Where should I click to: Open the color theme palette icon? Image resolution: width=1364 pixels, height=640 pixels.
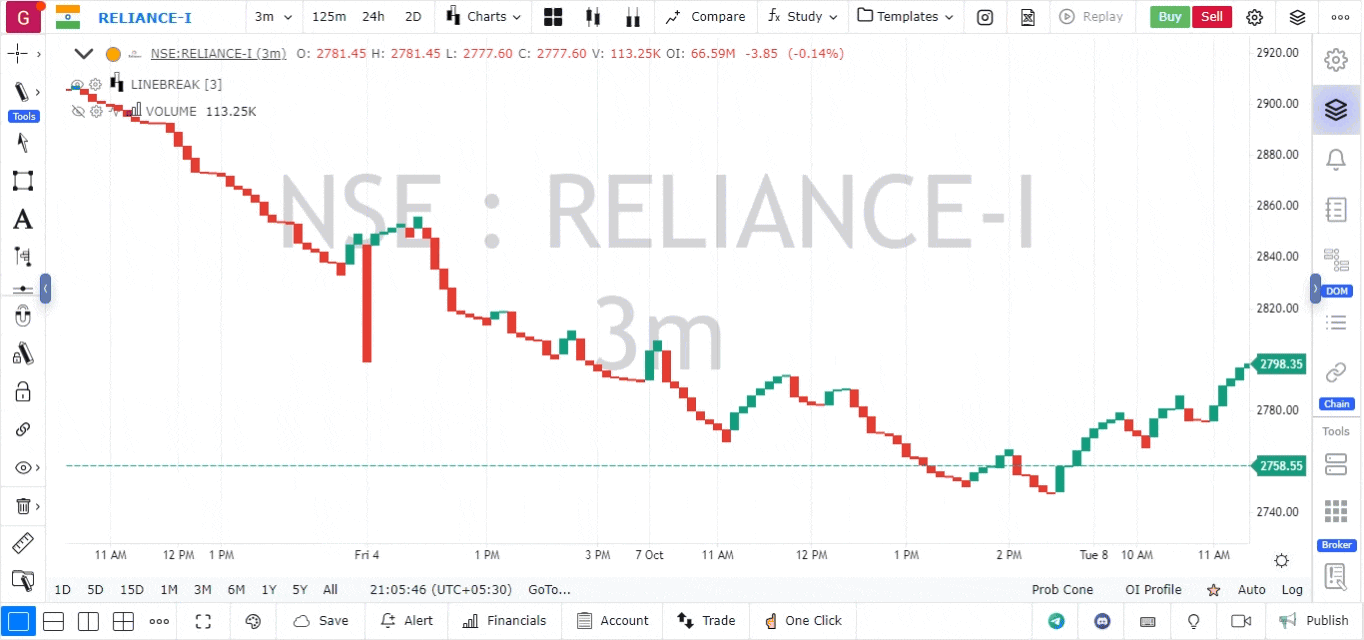coord(252,621)
